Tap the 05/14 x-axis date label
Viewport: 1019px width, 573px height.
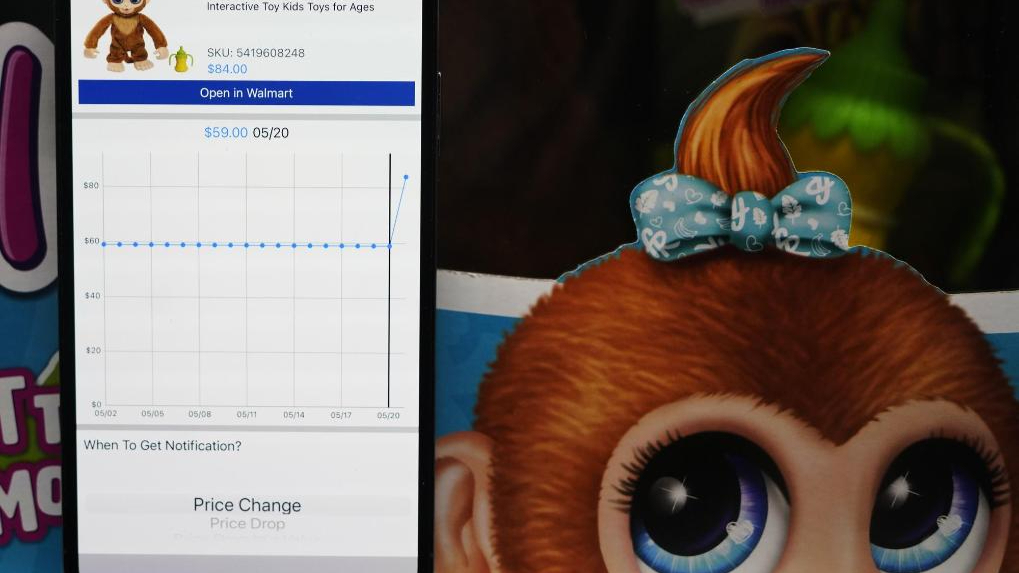(294, 415)
